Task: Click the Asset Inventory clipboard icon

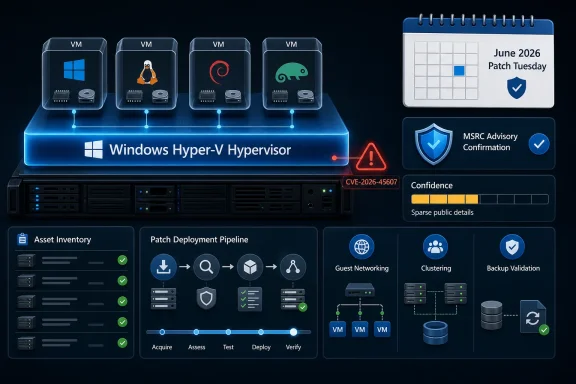Action: [x=22, y=239]
